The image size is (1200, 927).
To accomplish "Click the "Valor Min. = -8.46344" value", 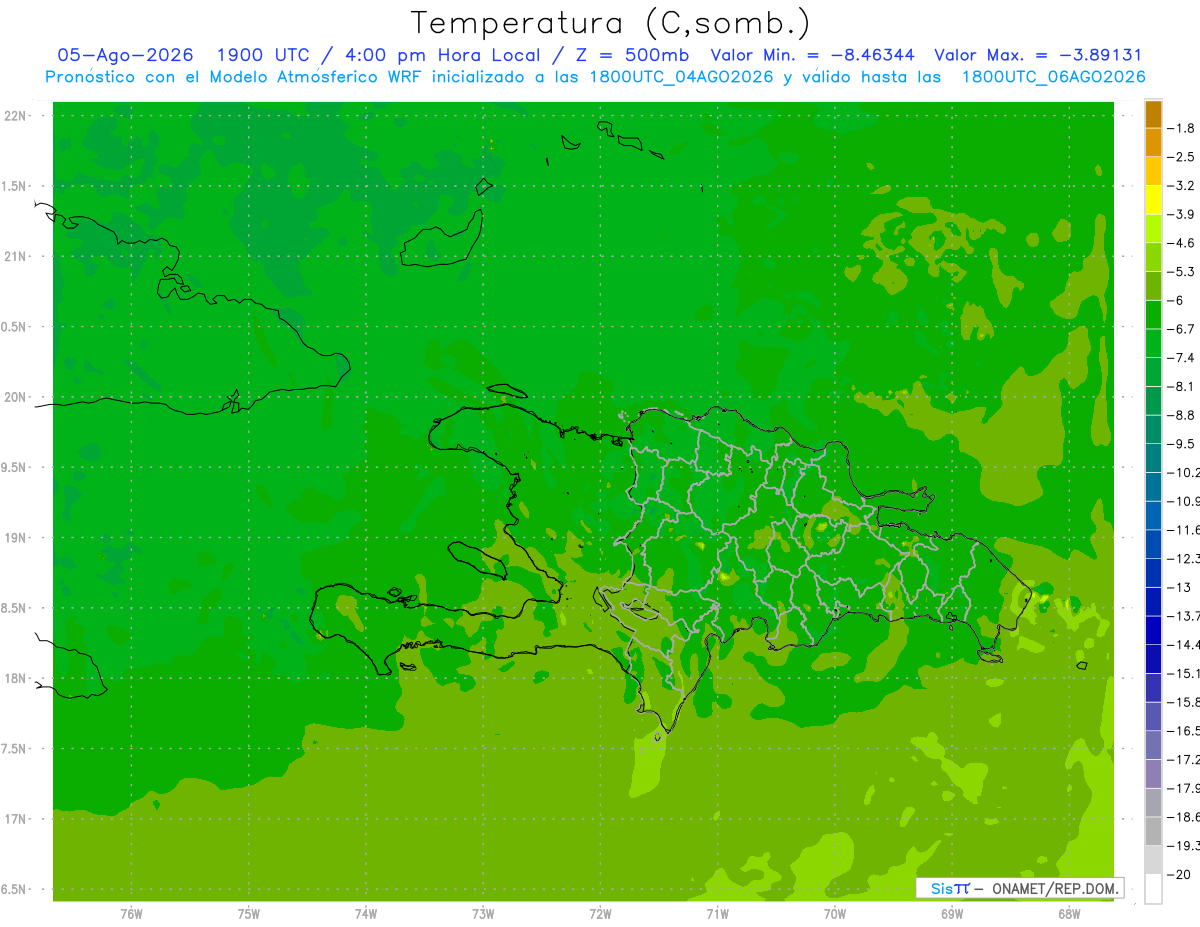I will (x=812, y=55).
